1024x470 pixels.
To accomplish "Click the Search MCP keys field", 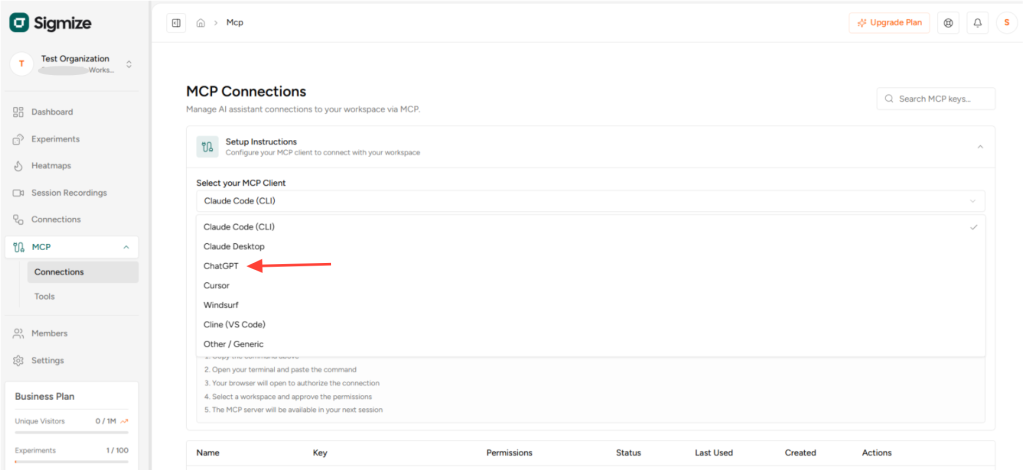I will coord(936,99).
